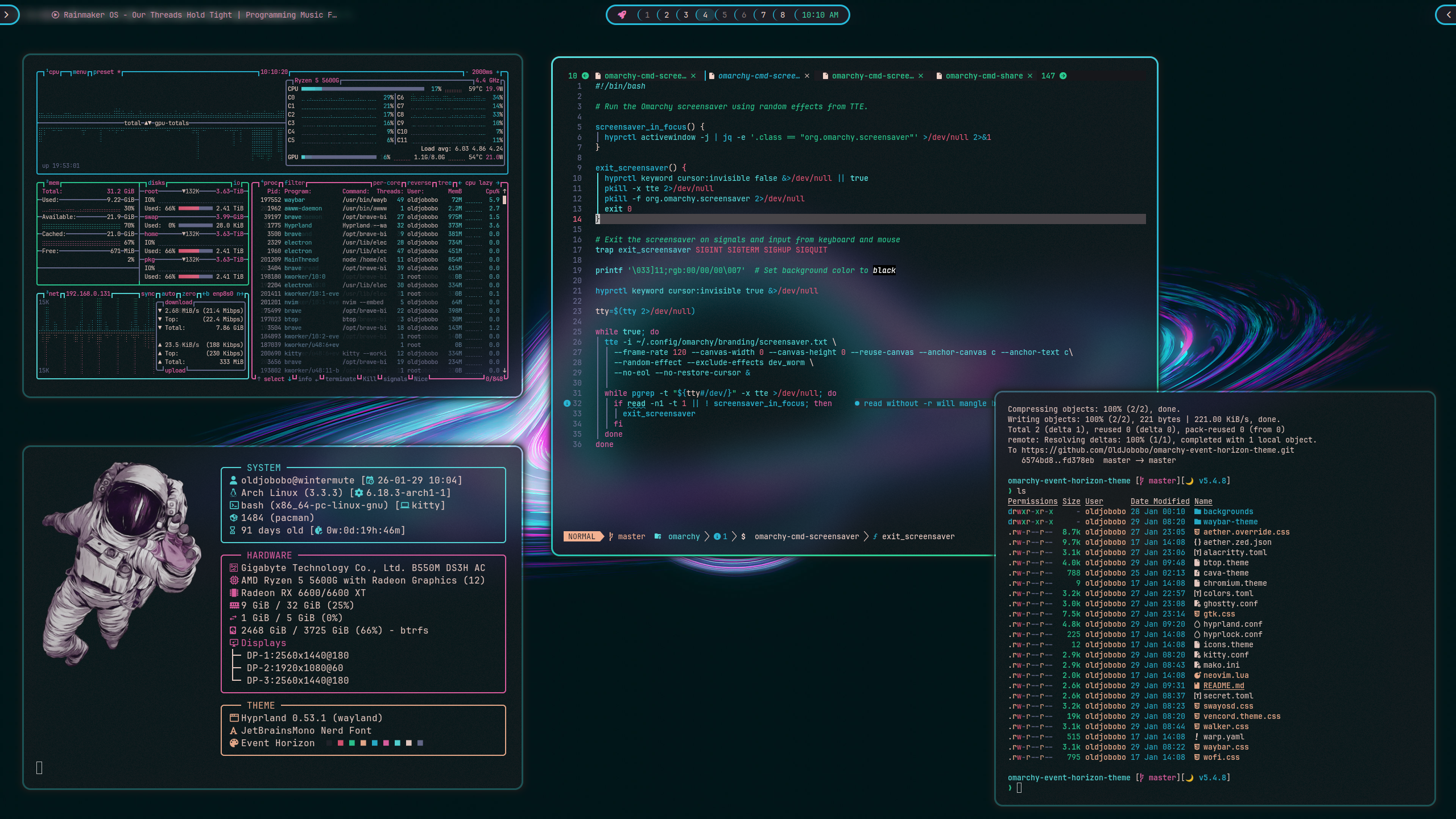Click the green arrow icon beside buffer count 10
Viewport: 1456px width, 819px height.
tap(585, 76)
